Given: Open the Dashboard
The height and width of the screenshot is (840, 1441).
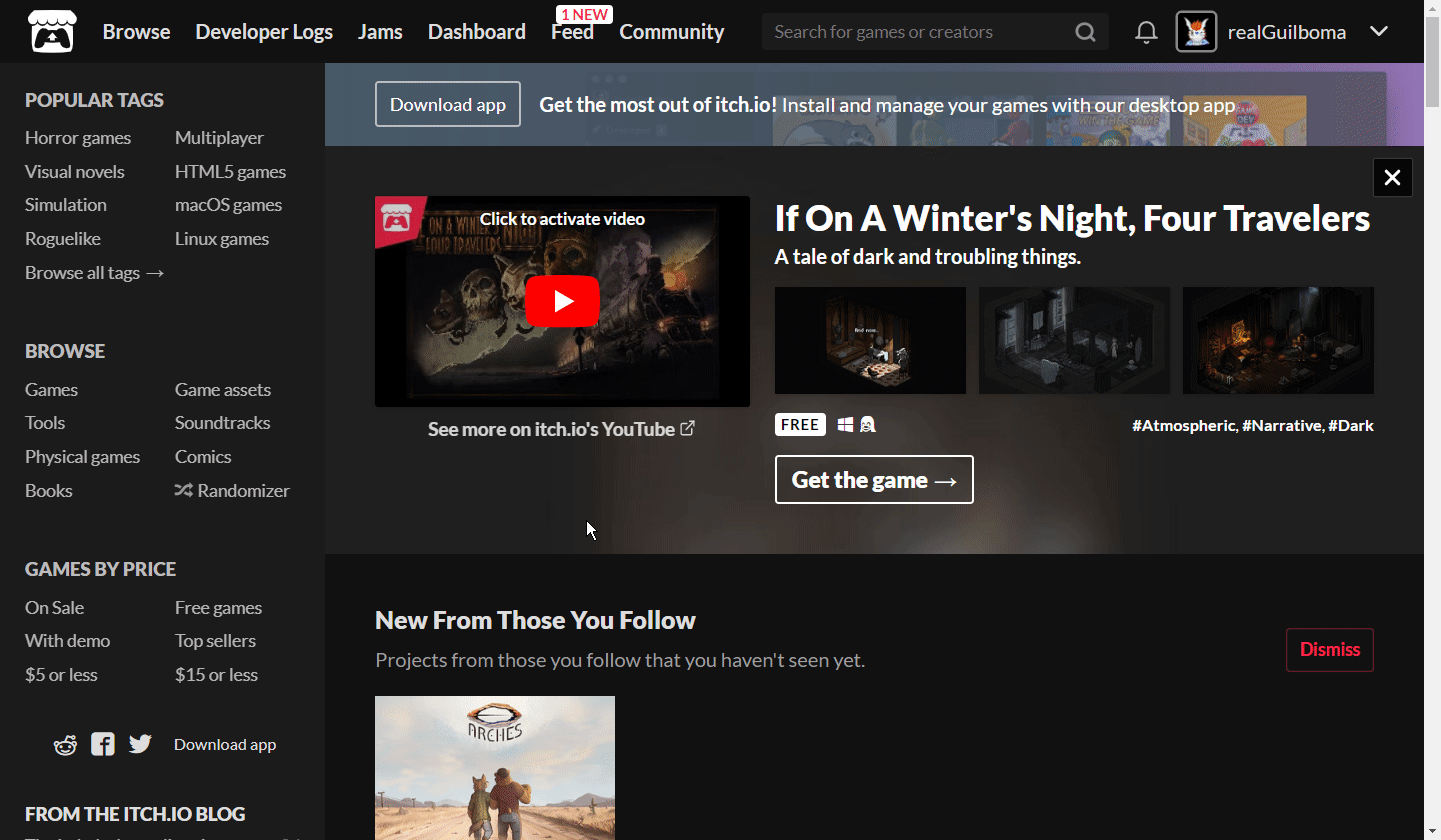Looking at the screenshot, I should pyautogui.click(x=477, y=32).
